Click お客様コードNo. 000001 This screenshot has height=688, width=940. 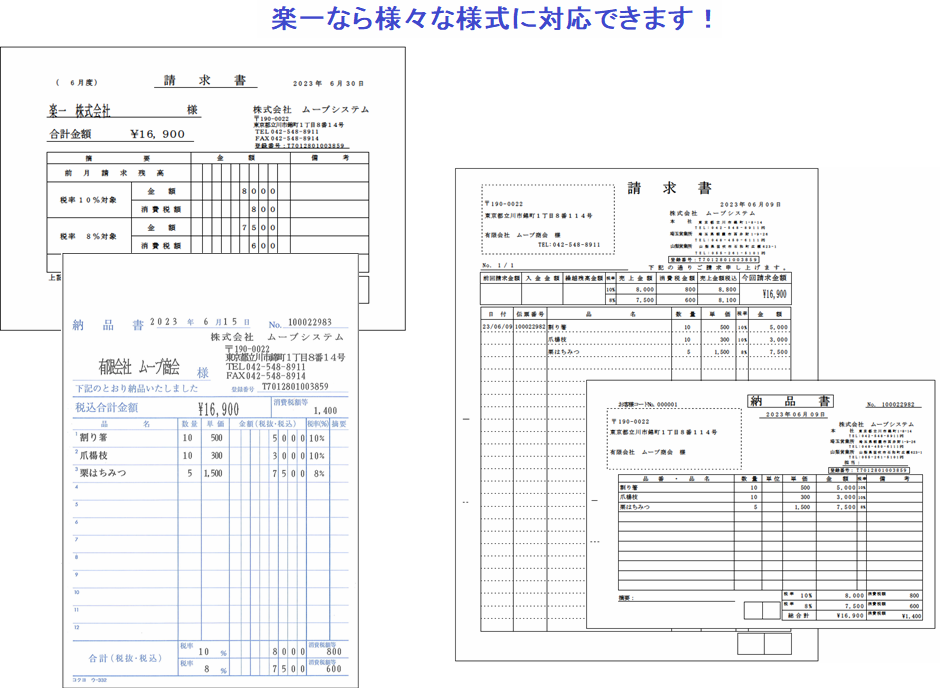coord(648,404)
